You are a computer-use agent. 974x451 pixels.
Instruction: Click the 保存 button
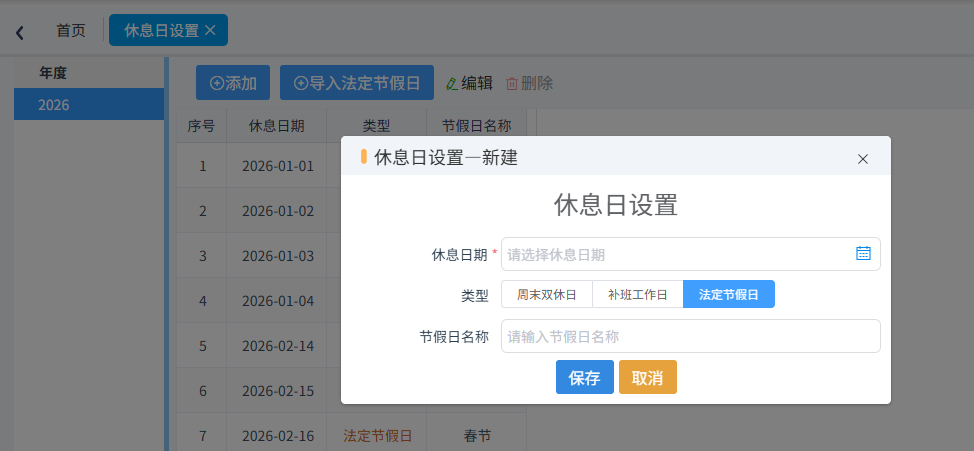coord(585,377)
